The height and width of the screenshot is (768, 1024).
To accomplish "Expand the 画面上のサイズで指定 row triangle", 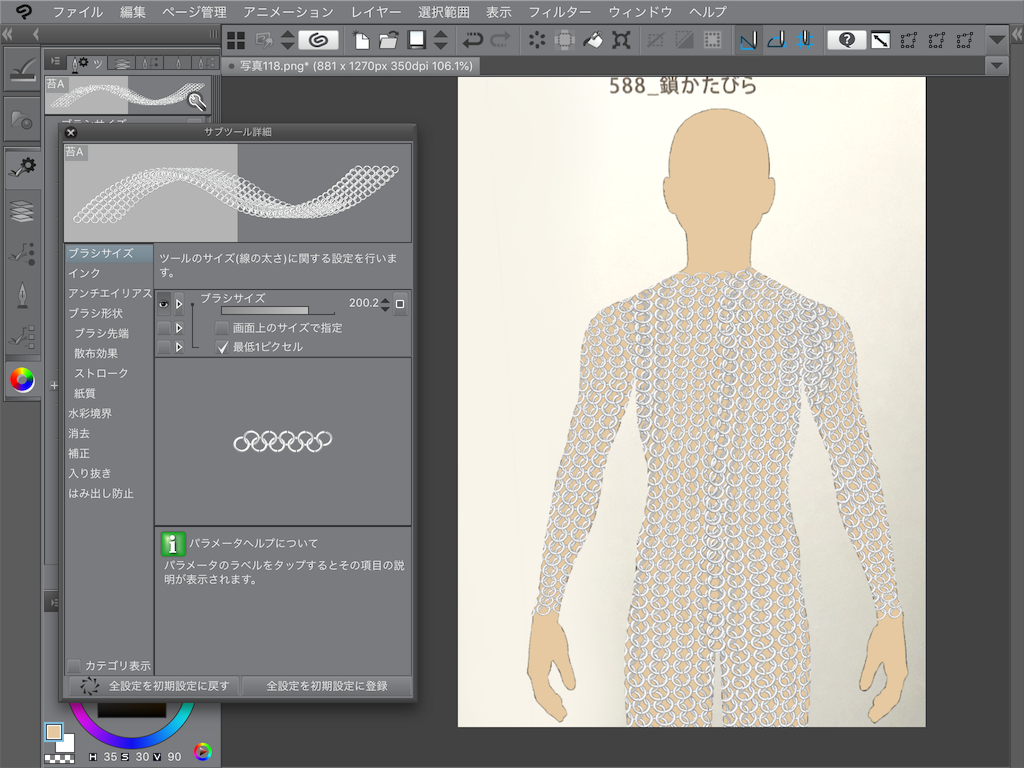I will click(179, 328).
